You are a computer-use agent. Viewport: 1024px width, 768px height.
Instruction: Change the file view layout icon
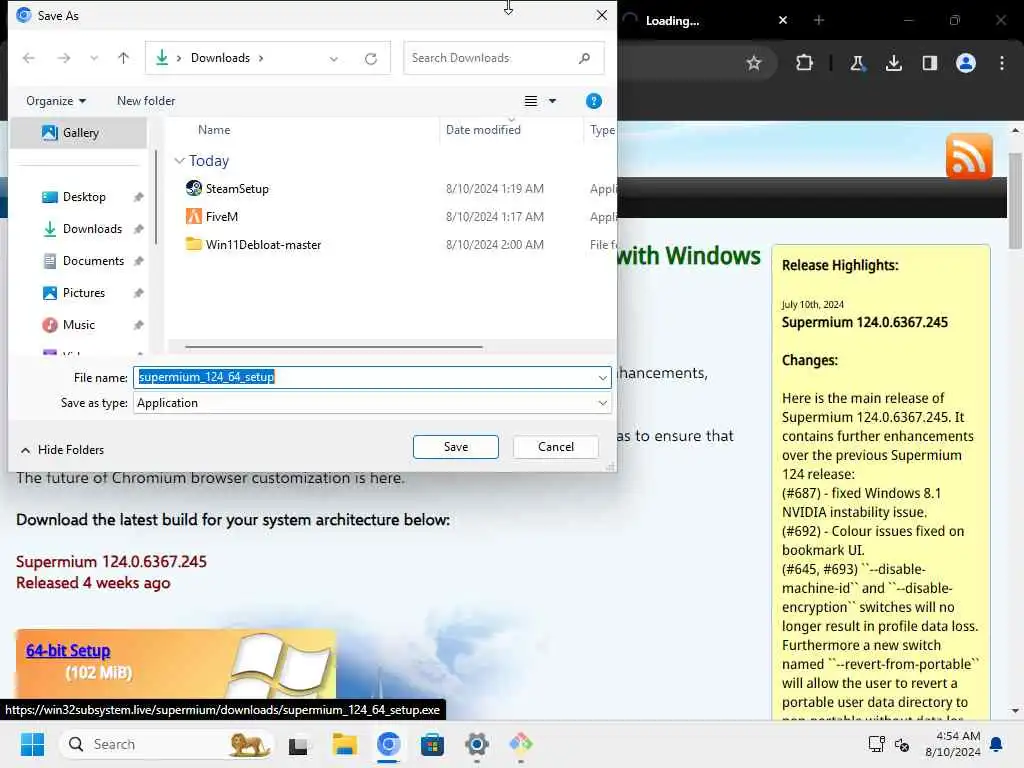tap(531, 101)
